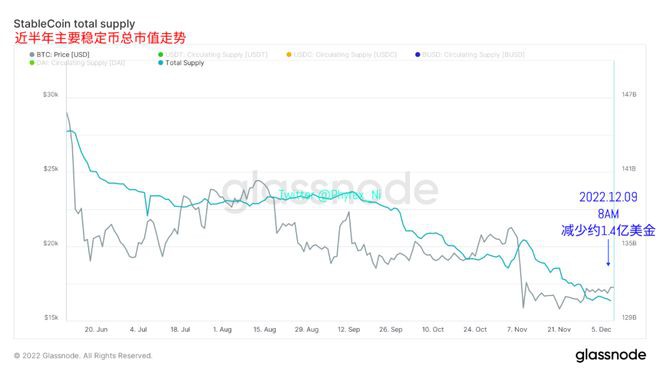Image resolution: width=660 pixels, height=372 pixels.
Task: Click the red Chinese chart subtitle
Action: click(100, 38)
